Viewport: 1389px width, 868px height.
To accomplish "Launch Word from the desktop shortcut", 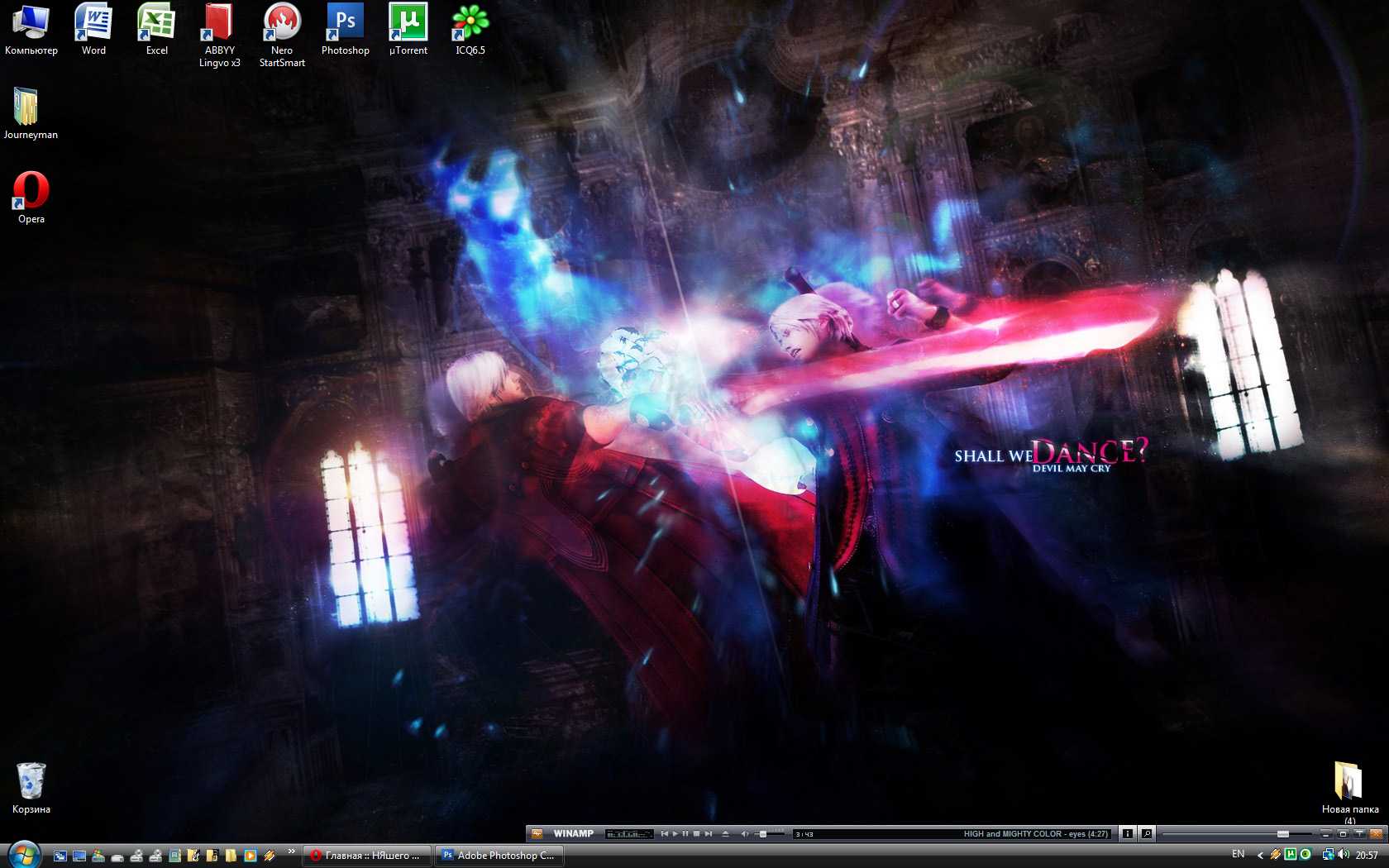I will point(93,29).
